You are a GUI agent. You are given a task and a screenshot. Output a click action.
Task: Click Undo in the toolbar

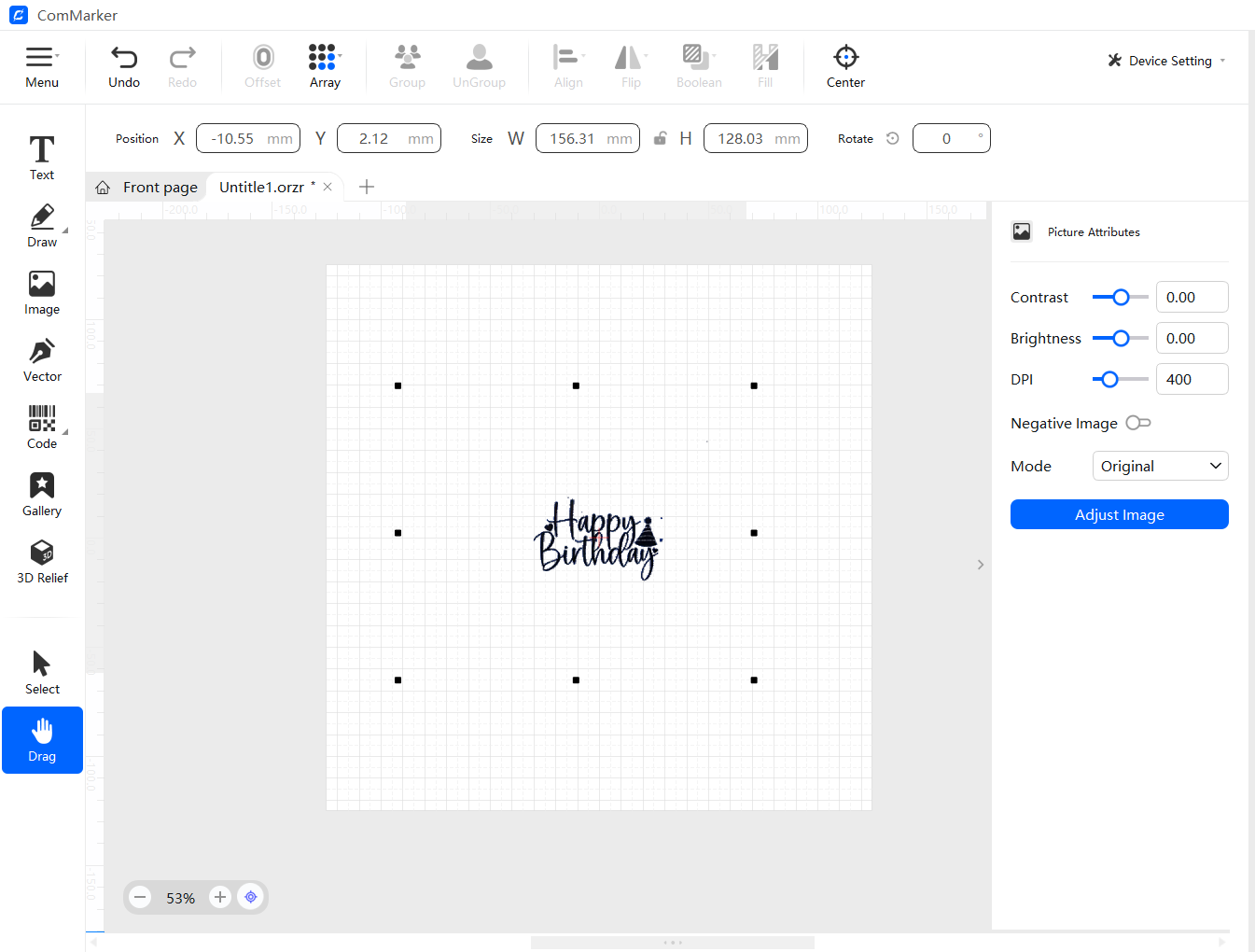pyautogui.click(x=123, y=63)
